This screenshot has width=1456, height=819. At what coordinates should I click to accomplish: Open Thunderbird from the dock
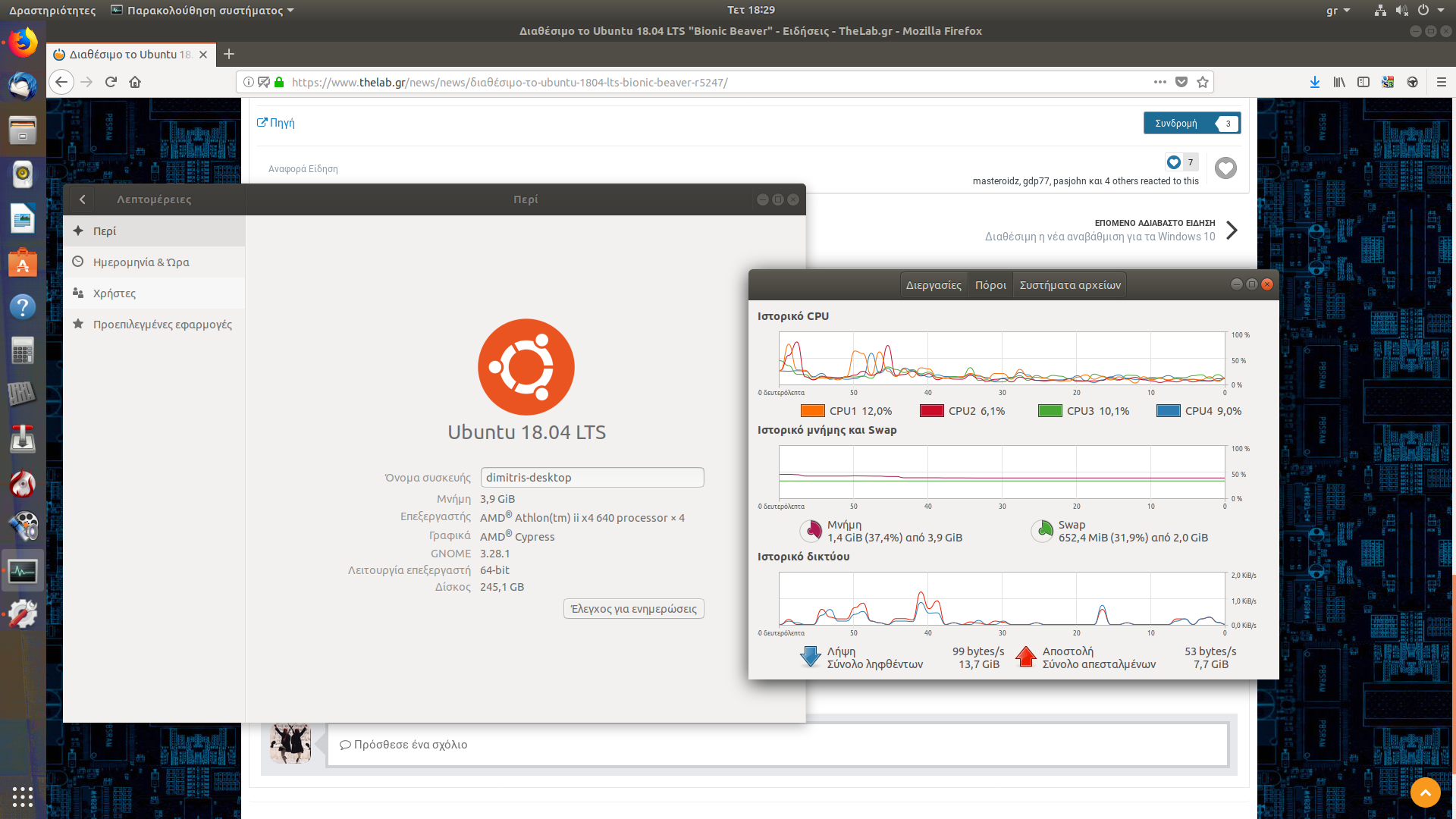pyautogui.click(x=23, y=86)
